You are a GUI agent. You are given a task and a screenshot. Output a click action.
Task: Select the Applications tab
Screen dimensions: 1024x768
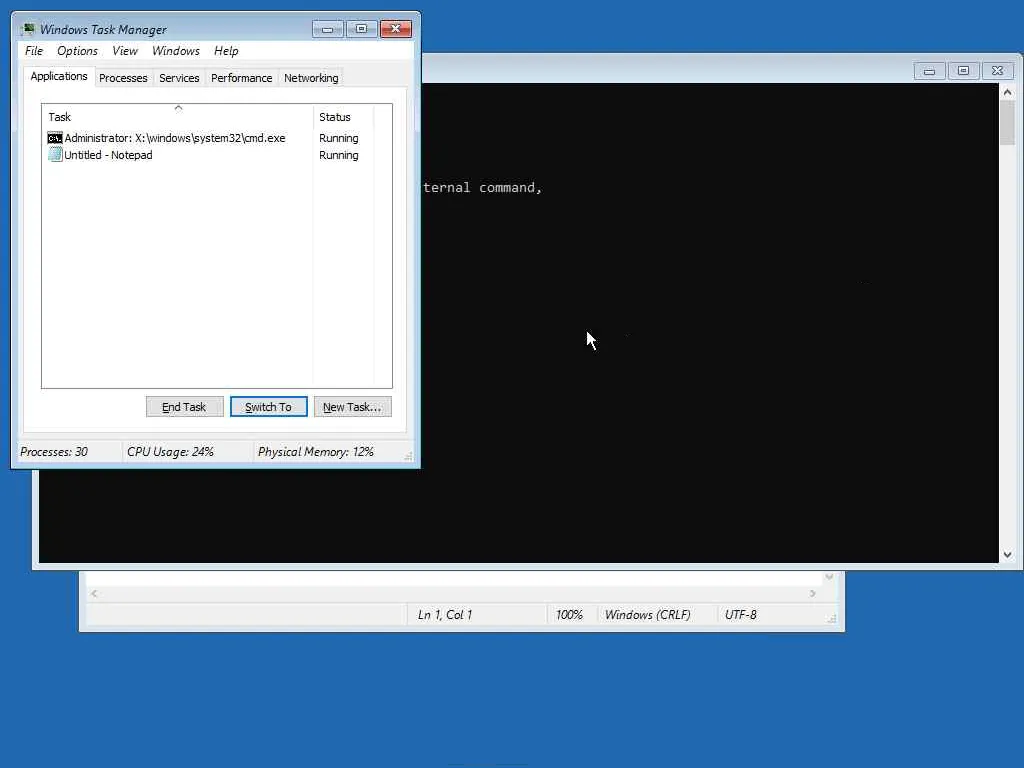coord(59,76)
